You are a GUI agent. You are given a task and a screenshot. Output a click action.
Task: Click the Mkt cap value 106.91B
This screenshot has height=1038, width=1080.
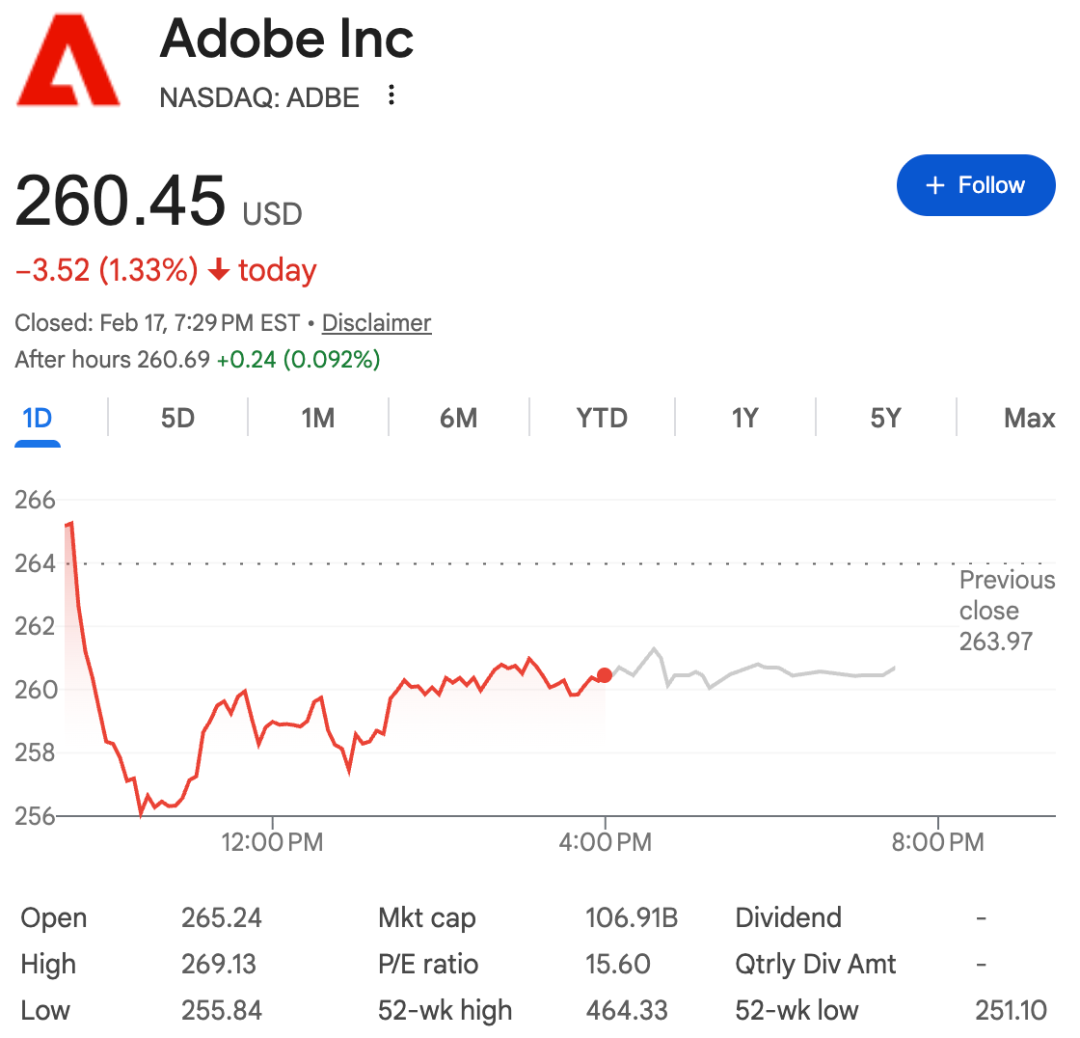tap(631, 918)
